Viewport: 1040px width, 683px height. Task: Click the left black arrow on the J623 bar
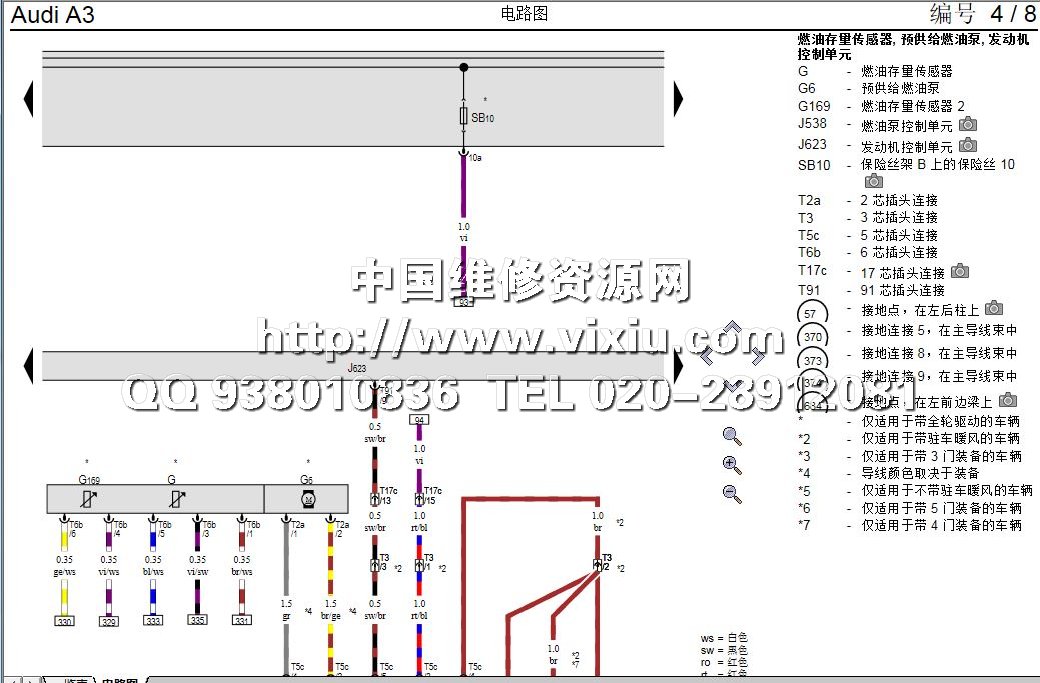click(29, 366)
